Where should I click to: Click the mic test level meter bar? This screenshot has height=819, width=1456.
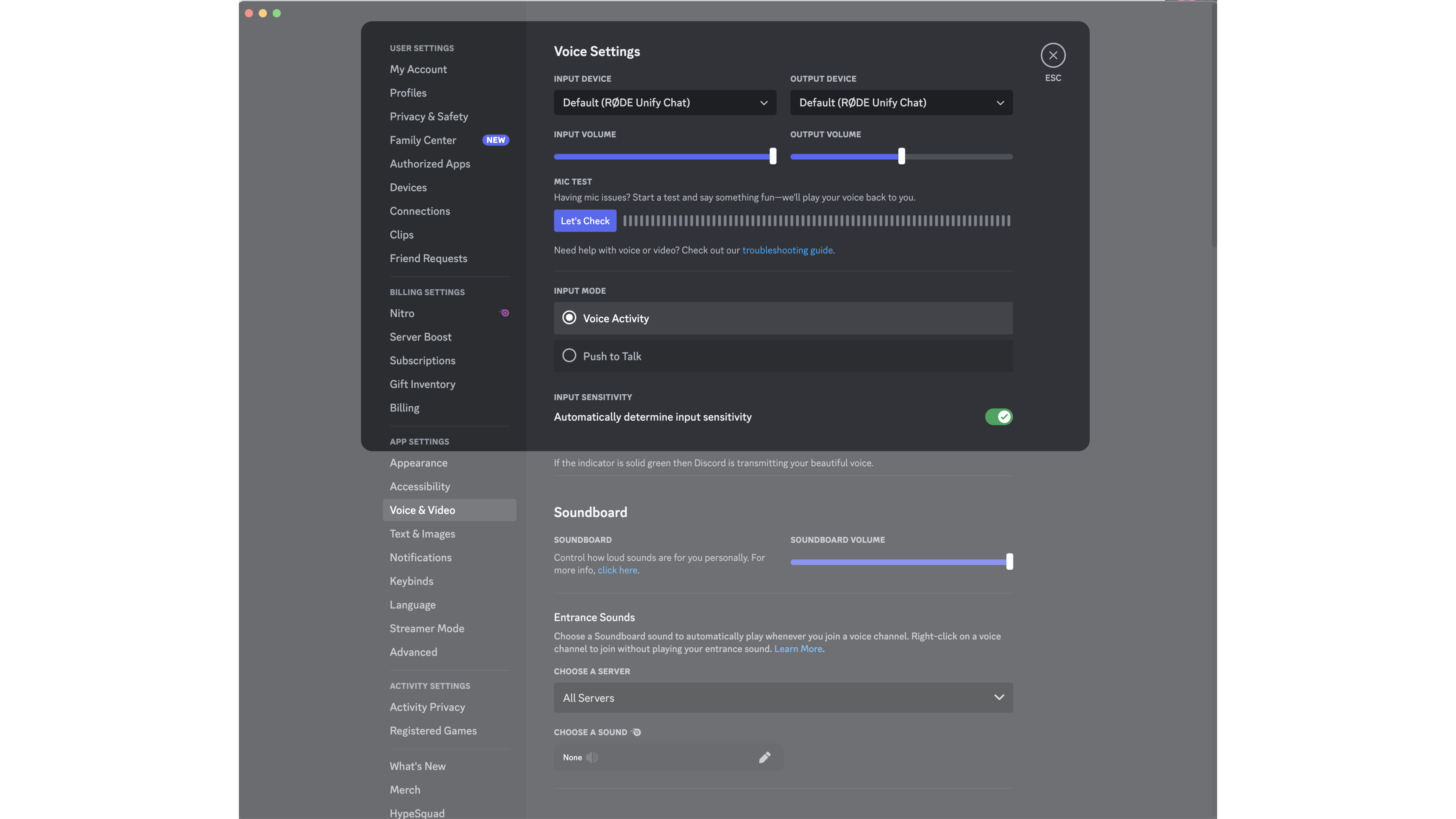click(x=817, y=221)
